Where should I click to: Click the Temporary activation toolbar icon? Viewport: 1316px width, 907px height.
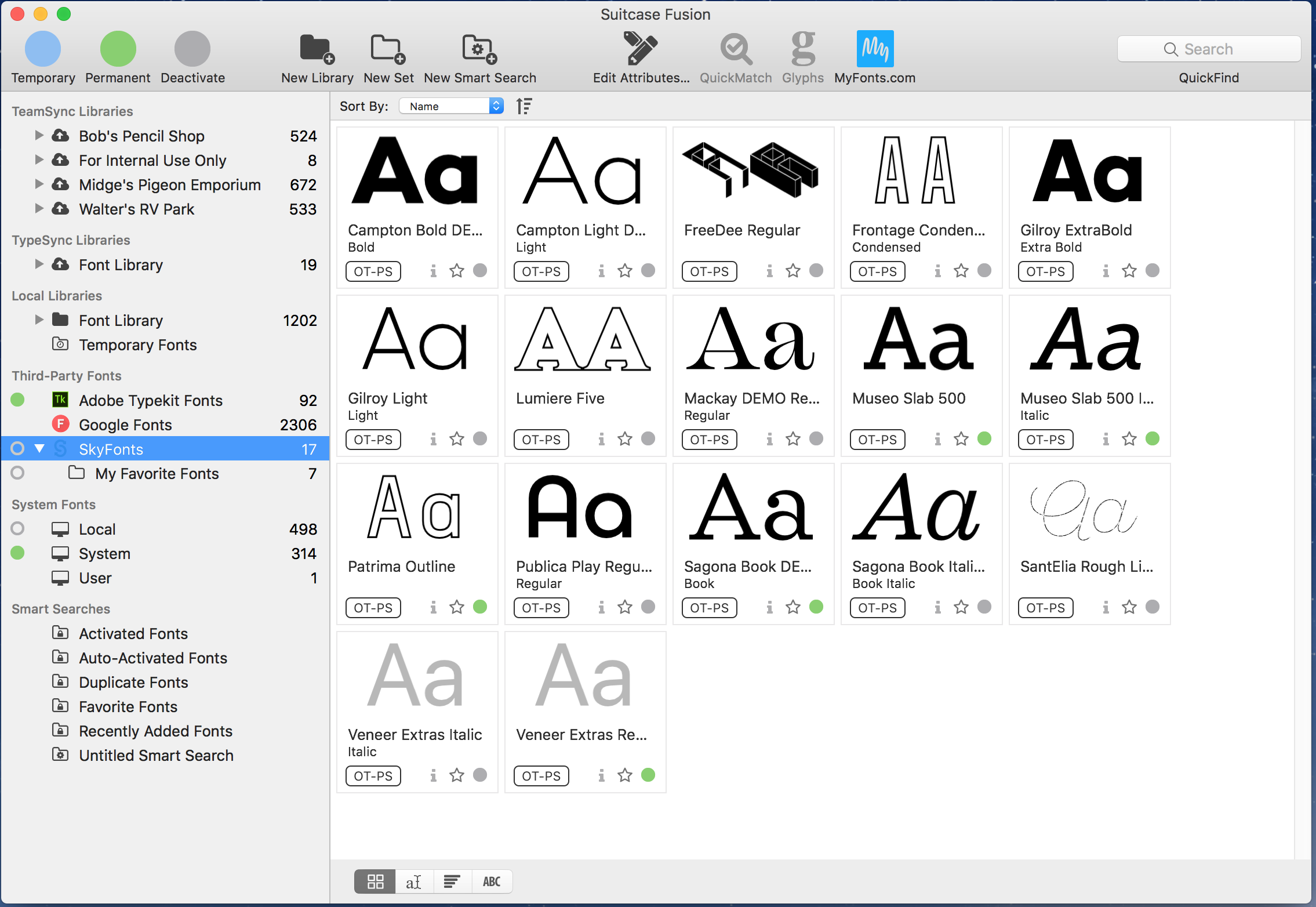[42, 49]
